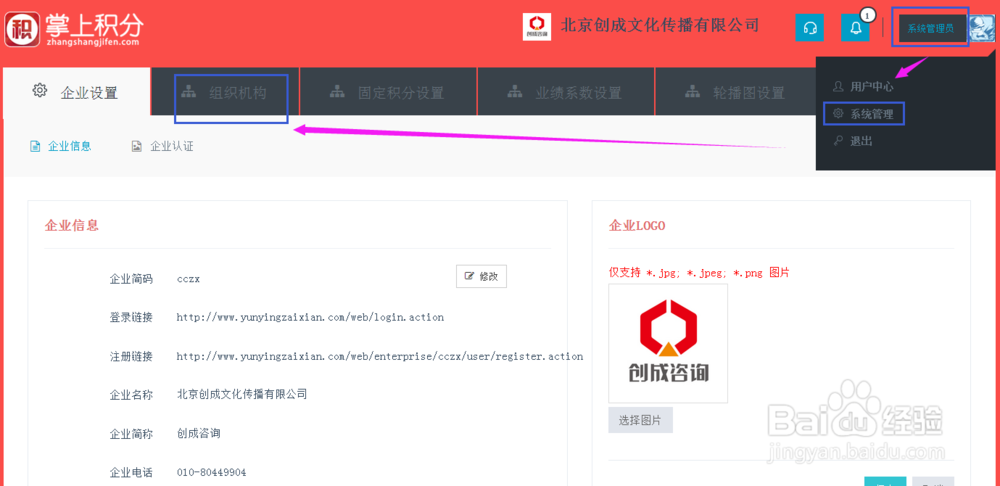The image size is (1000, 486).
Task: Click the zhangshangjifen.com site text
Action: (x=92, y=42)
